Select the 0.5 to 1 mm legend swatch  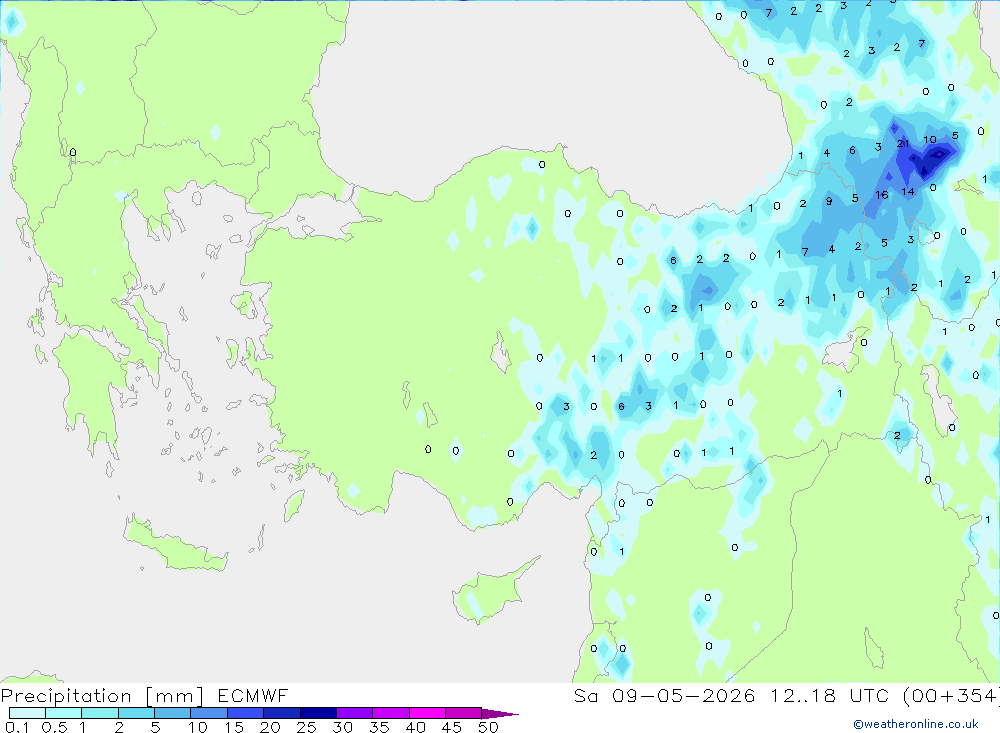coord(63,713)
